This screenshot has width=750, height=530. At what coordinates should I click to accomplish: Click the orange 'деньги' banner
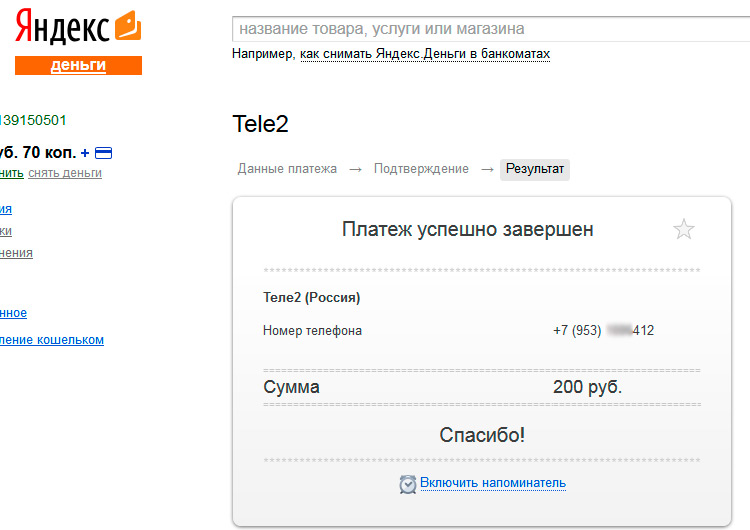pyautogui.click(x=78, y=66)
